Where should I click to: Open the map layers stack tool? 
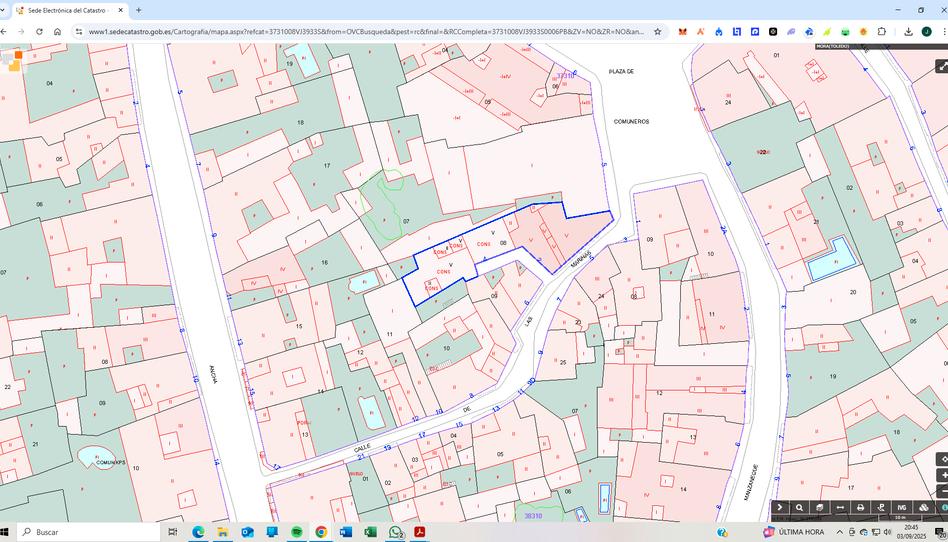click(x=819, y=508)
